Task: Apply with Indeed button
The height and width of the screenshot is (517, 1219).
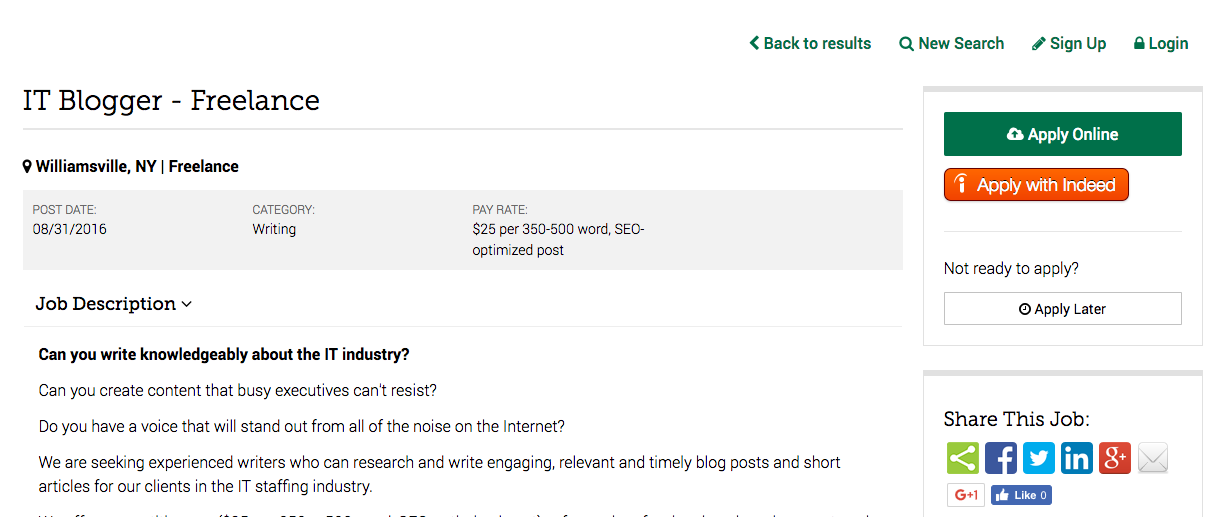Action: 1036,185
